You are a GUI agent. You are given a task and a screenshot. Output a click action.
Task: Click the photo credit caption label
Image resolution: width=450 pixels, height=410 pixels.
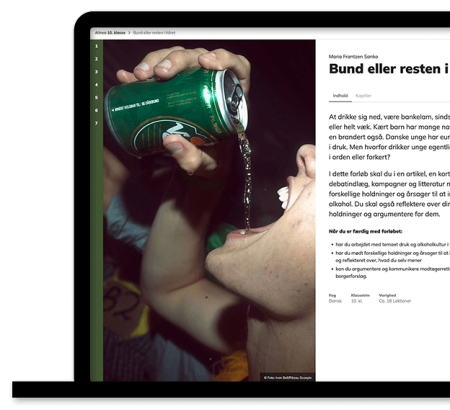coord(287,378)
